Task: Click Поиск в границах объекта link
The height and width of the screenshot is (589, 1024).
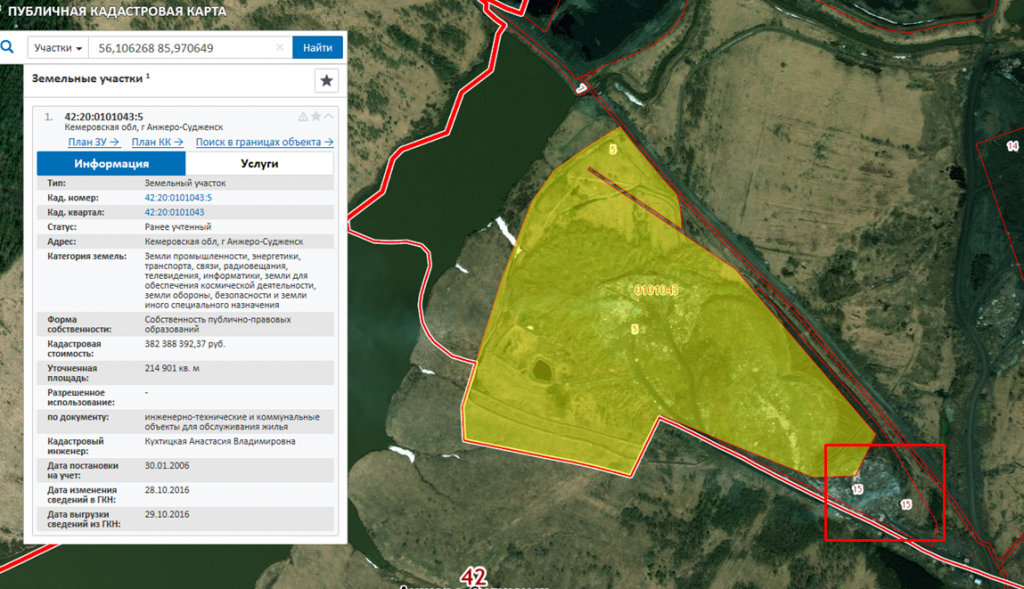Action: pos(264,142)
